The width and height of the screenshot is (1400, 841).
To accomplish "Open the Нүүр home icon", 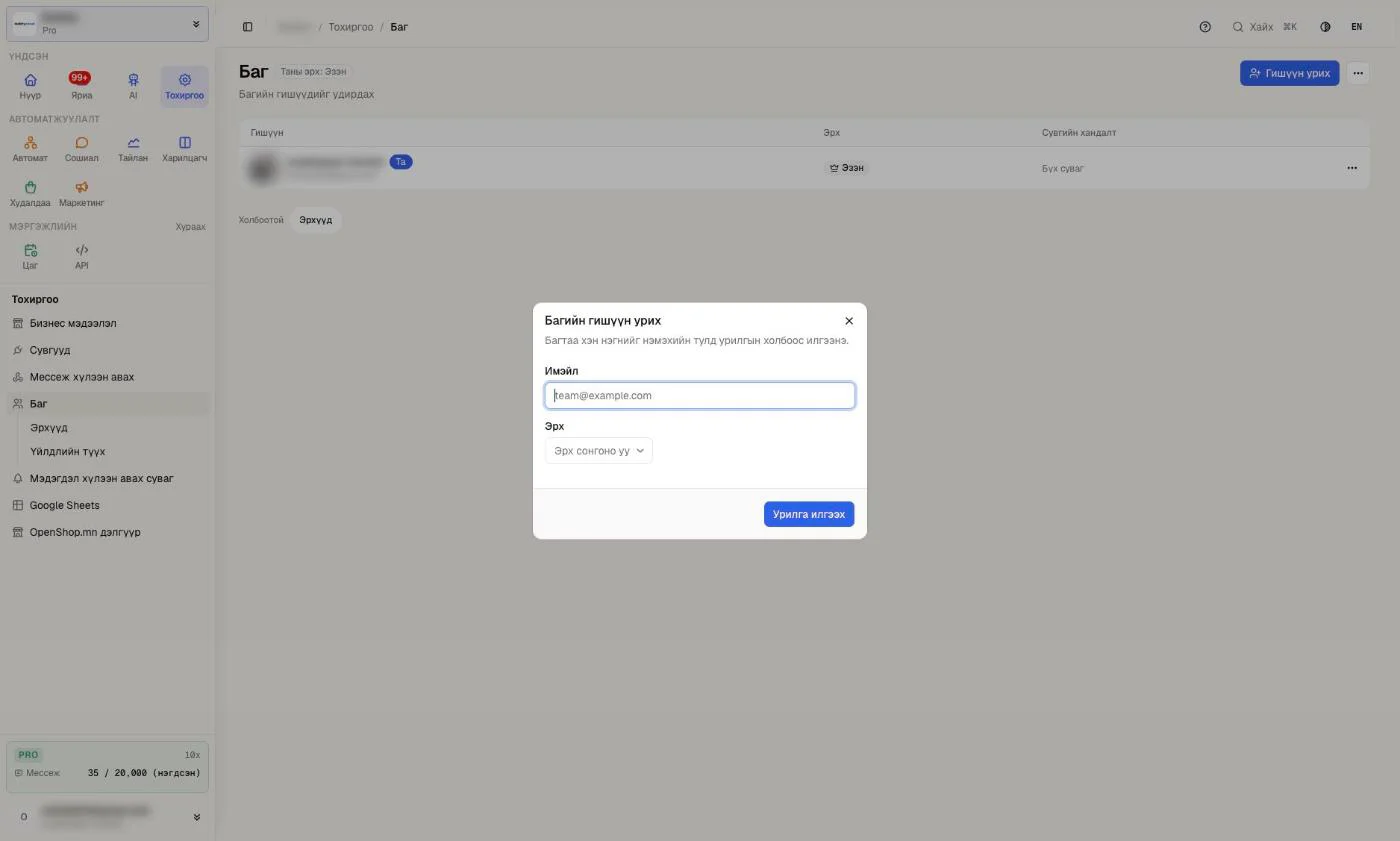I will click(30, 86).
